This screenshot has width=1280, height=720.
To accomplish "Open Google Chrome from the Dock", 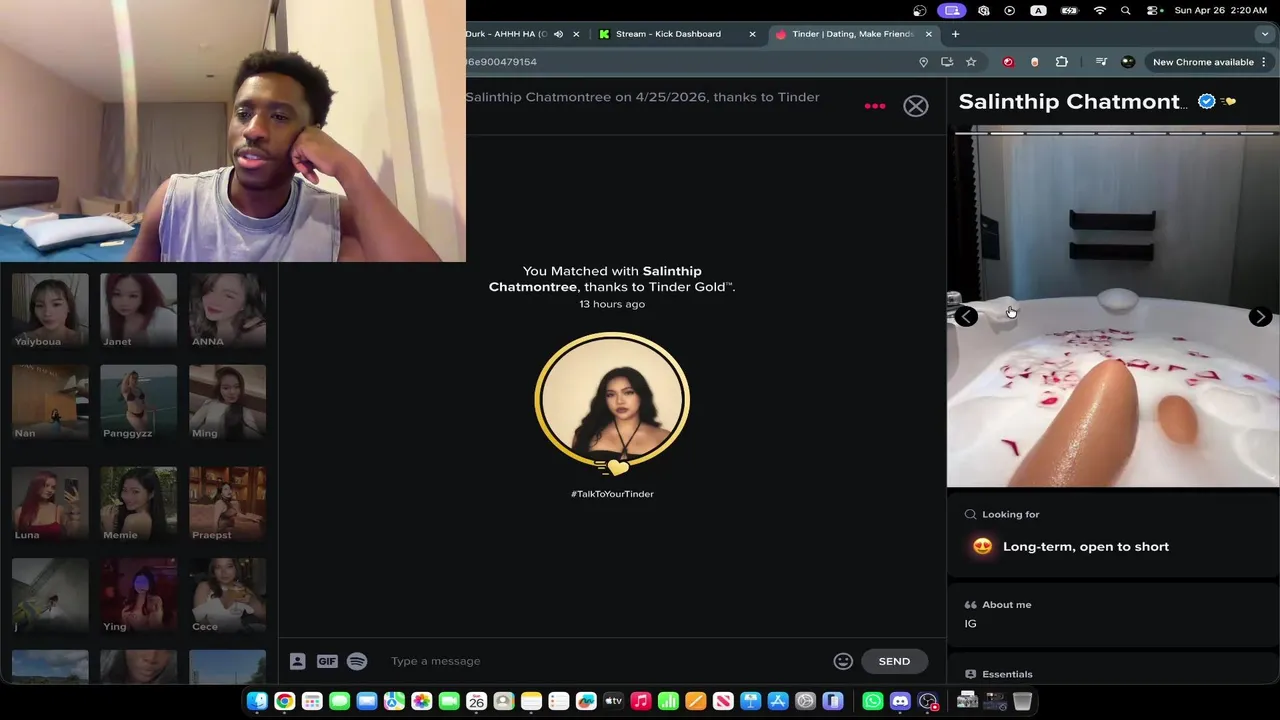I will pos(284,701).
